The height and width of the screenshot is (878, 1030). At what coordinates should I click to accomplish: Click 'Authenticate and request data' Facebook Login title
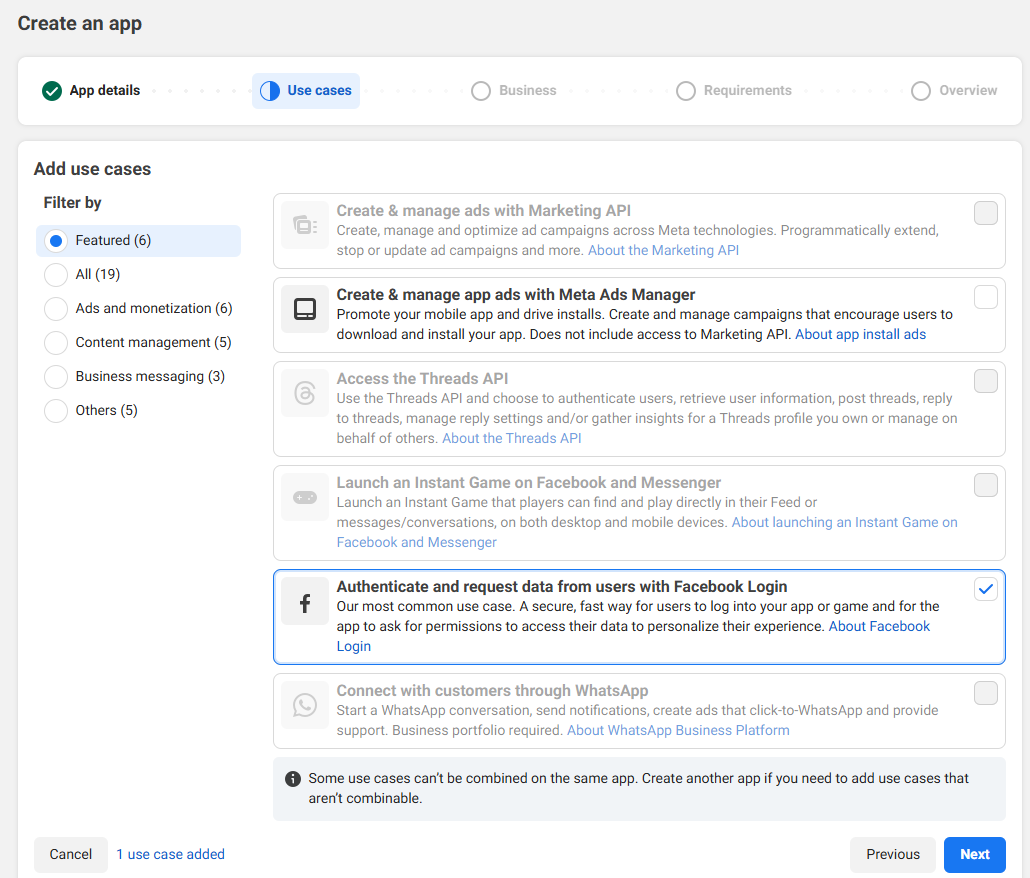pyautogui.click(x=562, y=587)
